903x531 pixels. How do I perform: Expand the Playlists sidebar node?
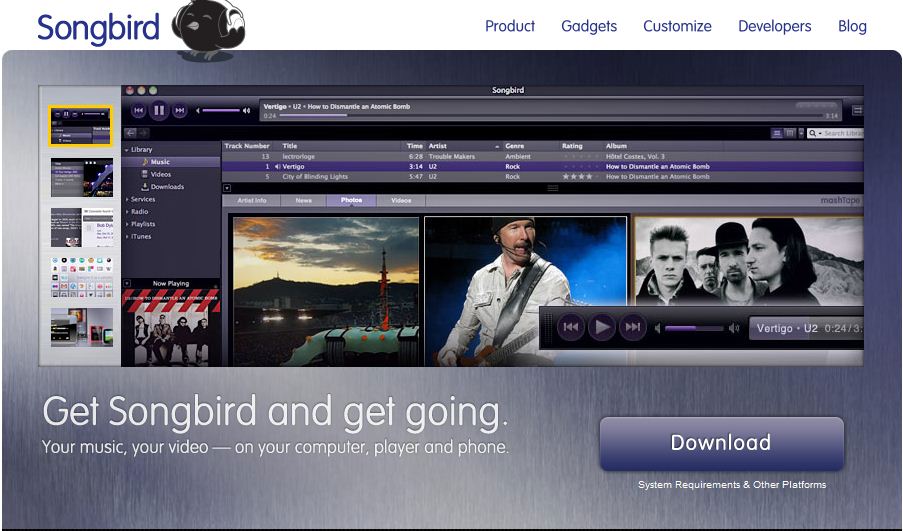[127, 224]
